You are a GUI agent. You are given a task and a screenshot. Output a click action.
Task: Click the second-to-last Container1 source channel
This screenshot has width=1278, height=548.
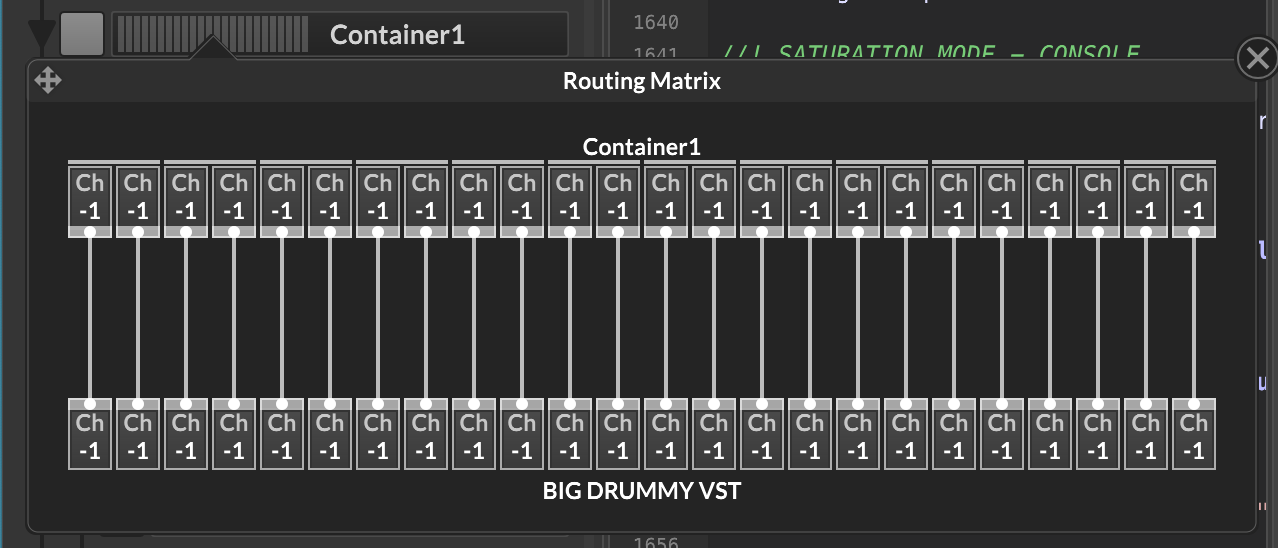pyautogui.click(x=1145, y=197)
